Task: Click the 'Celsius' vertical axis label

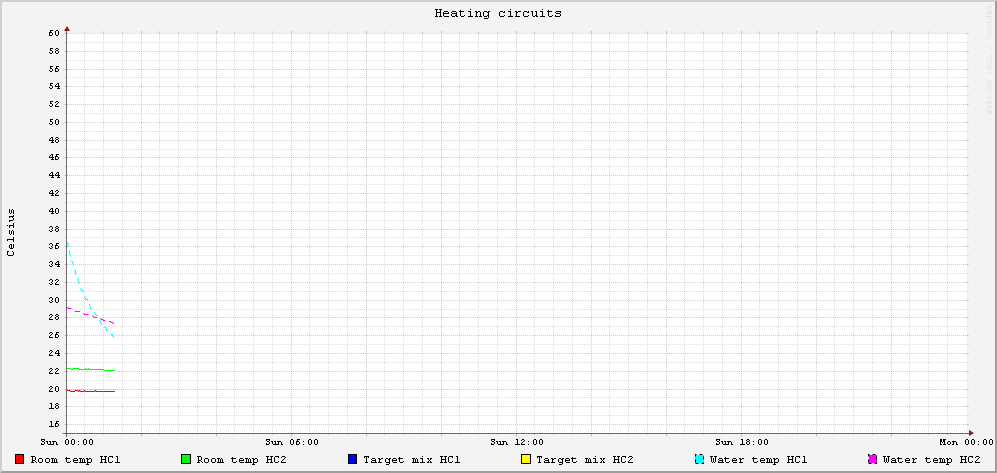Action: pos(12,232)
